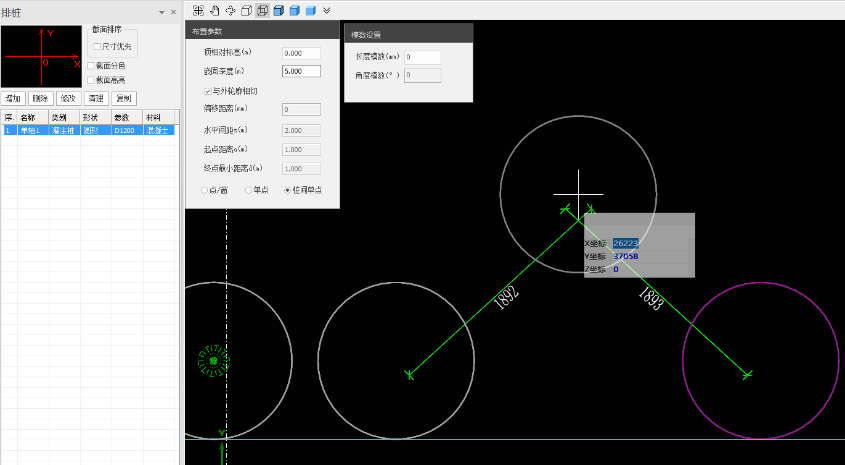Click the 增加 button
This screenshot has height=465, width=845.
tap(14, 98)
